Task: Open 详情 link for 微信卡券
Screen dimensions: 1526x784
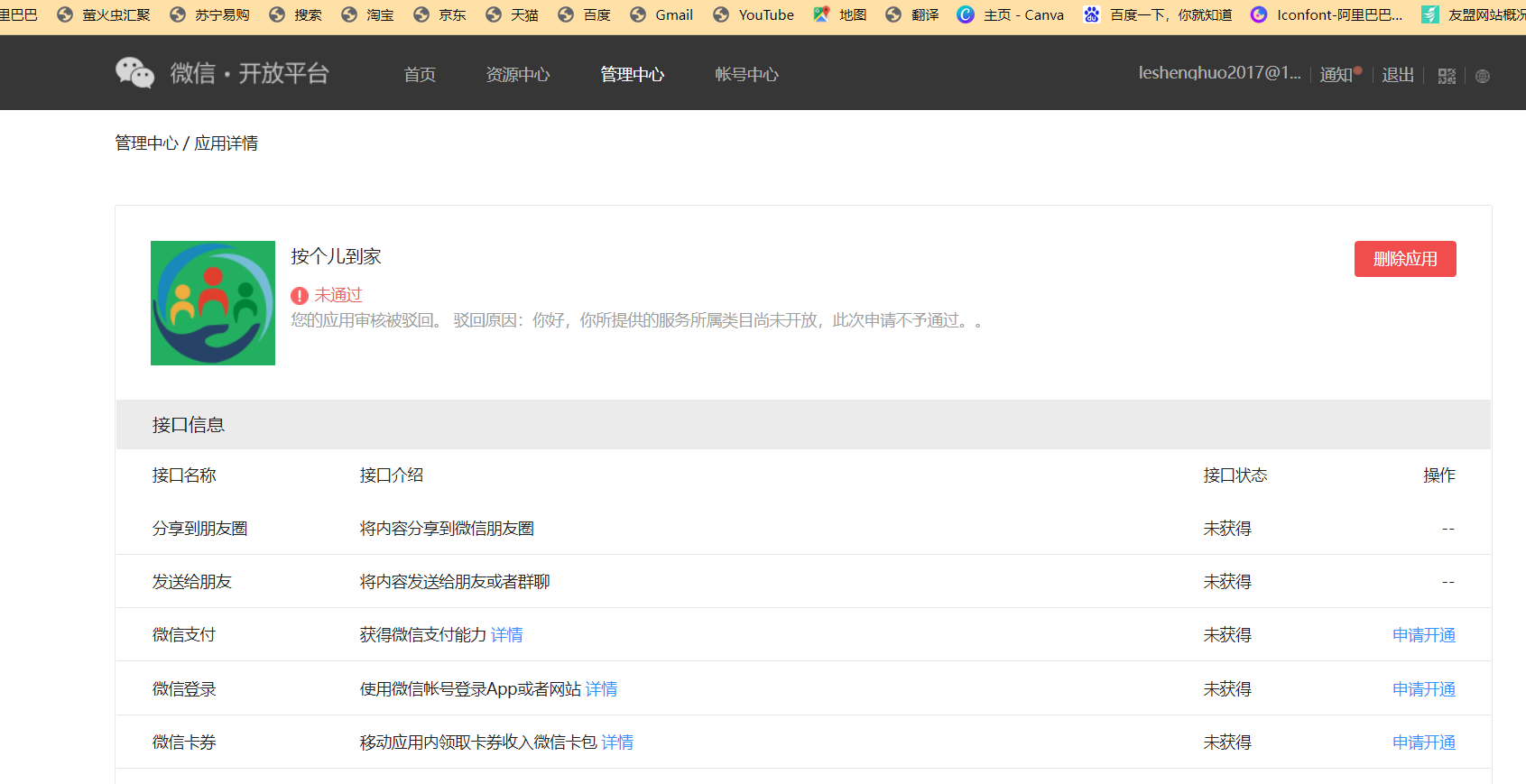Action: 617,742
